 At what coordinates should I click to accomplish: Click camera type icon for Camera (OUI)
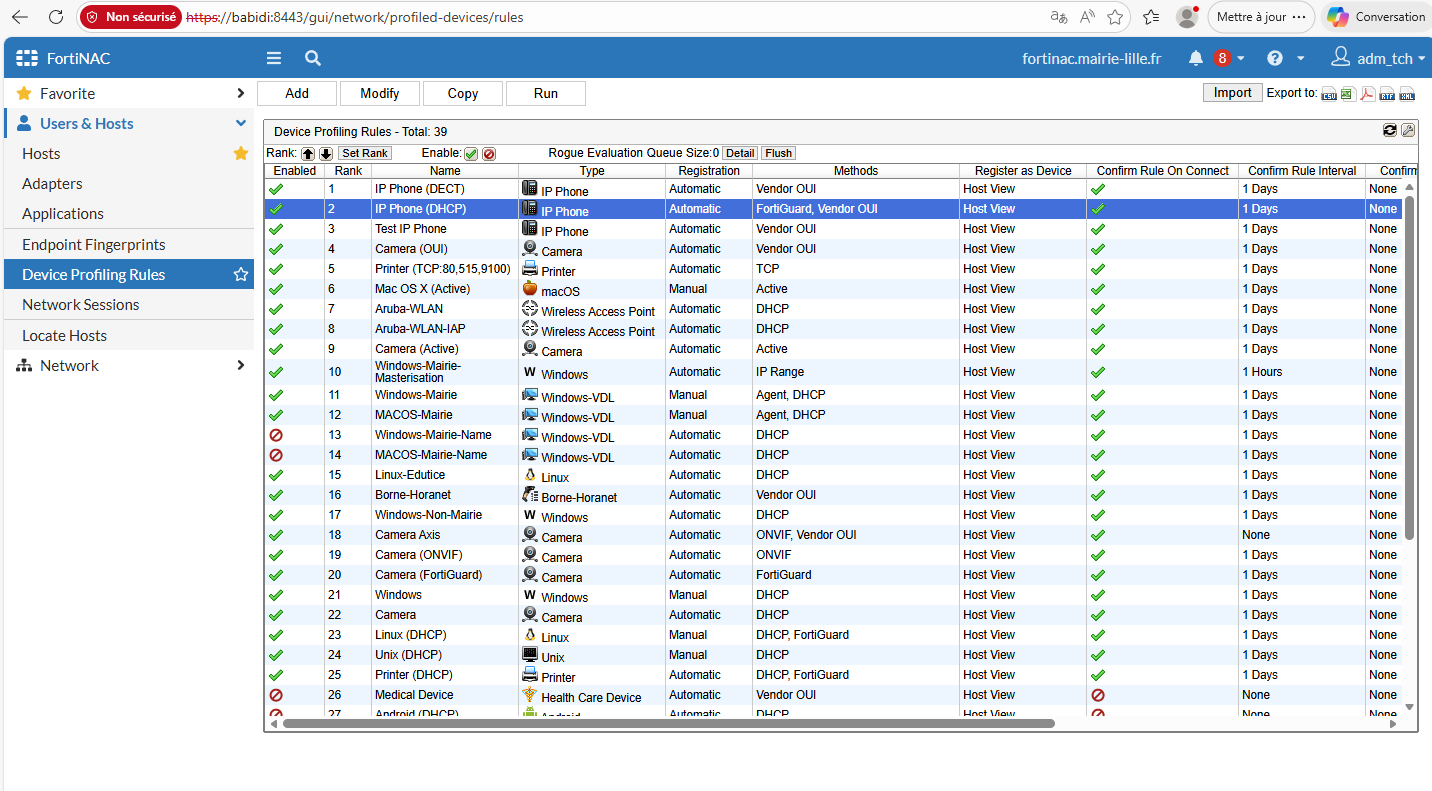[529, 248]
